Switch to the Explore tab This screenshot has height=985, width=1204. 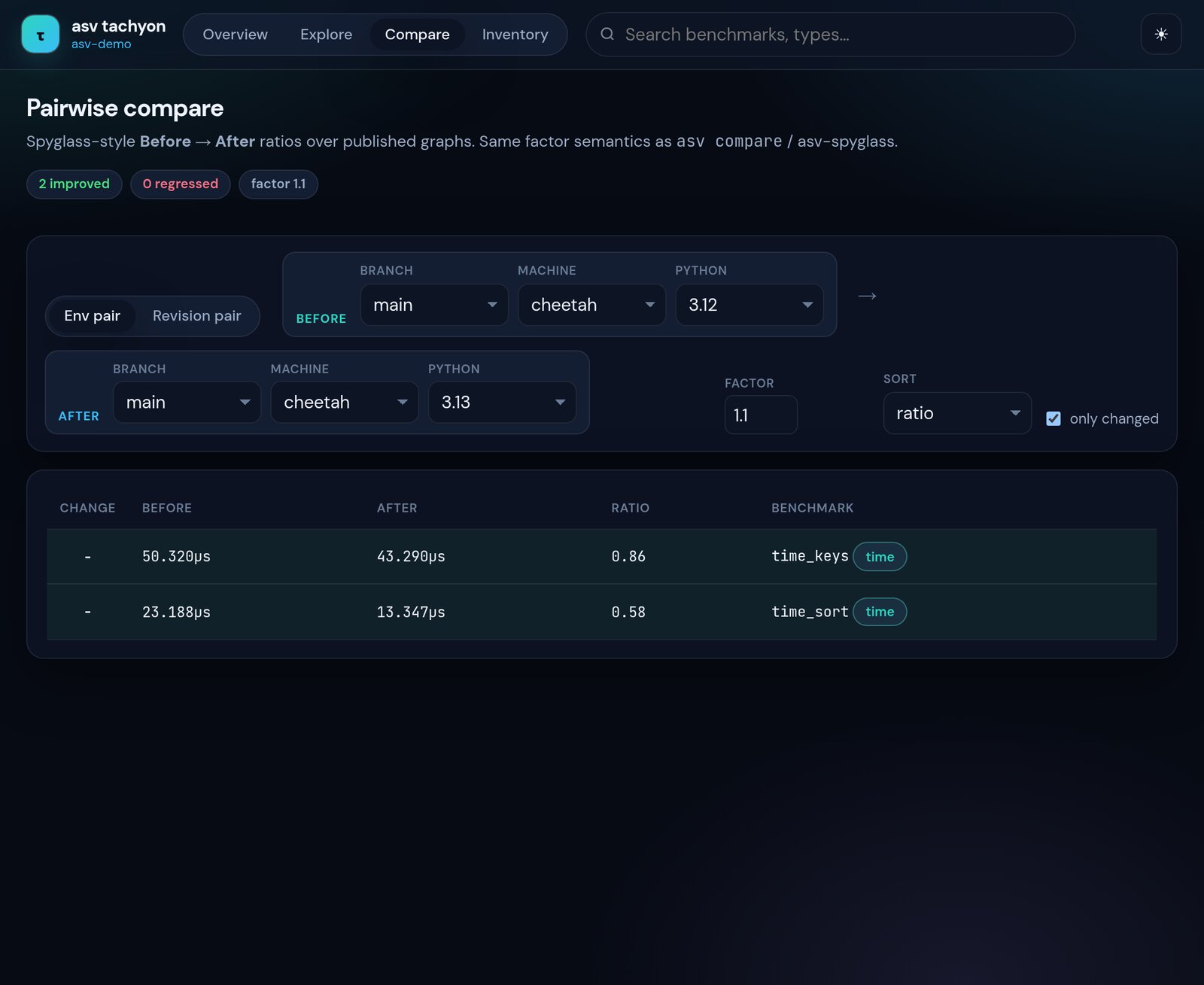click(326, 34)
